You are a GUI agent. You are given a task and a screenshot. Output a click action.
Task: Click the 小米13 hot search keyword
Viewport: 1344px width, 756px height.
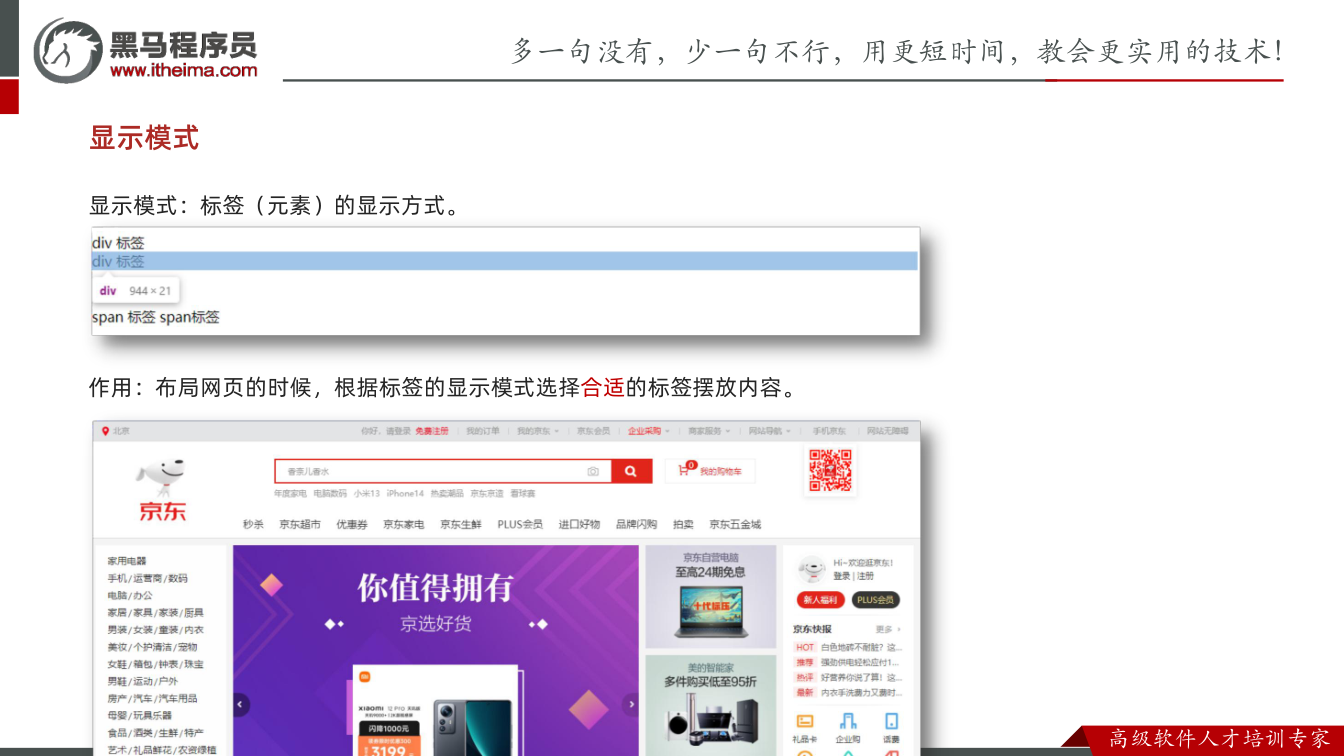tap(366, 494)
